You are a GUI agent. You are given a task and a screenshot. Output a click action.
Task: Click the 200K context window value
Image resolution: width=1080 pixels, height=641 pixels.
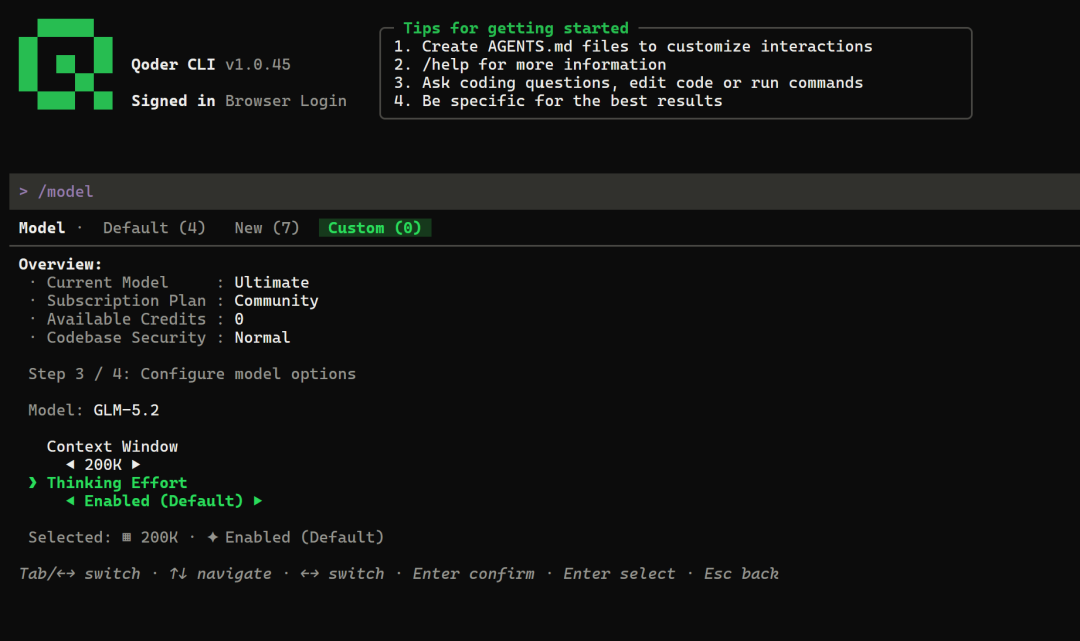[x=103, y=465]
